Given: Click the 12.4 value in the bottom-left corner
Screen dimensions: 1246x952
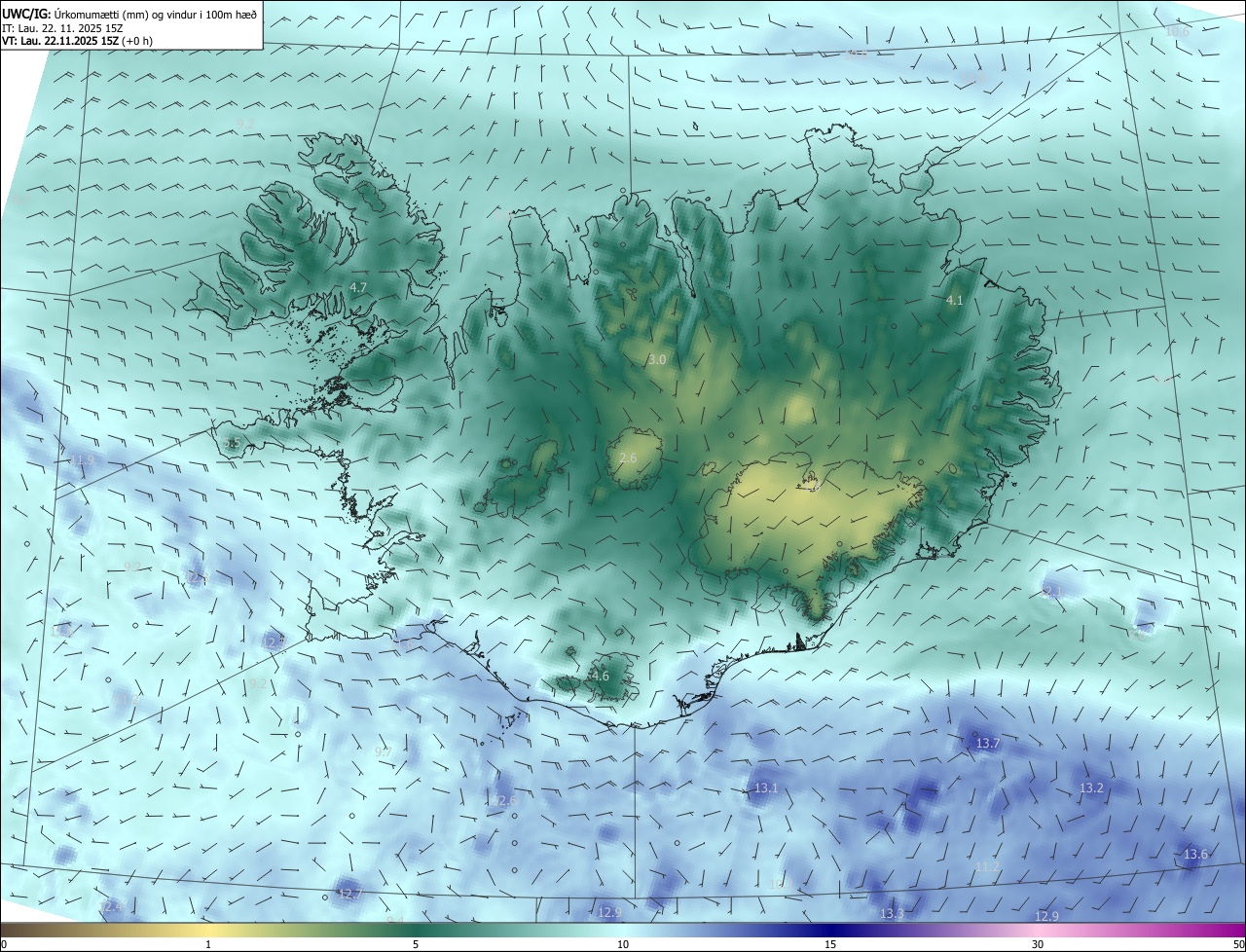Looking at the screenshot, I should pyautogui.click(x=112, y=907).
